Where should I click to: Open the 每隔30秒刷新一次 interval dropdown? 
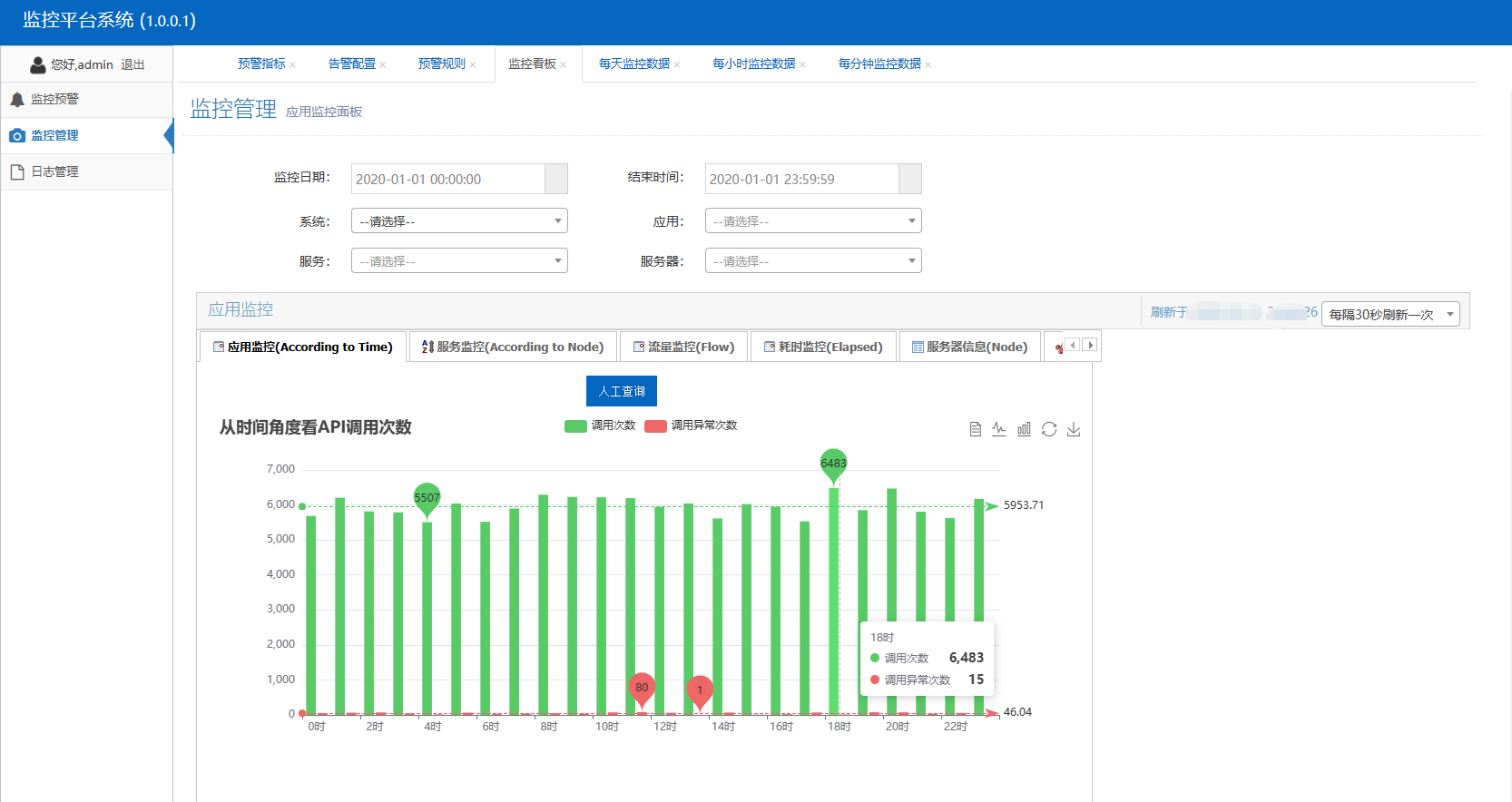click(1390, 314)
